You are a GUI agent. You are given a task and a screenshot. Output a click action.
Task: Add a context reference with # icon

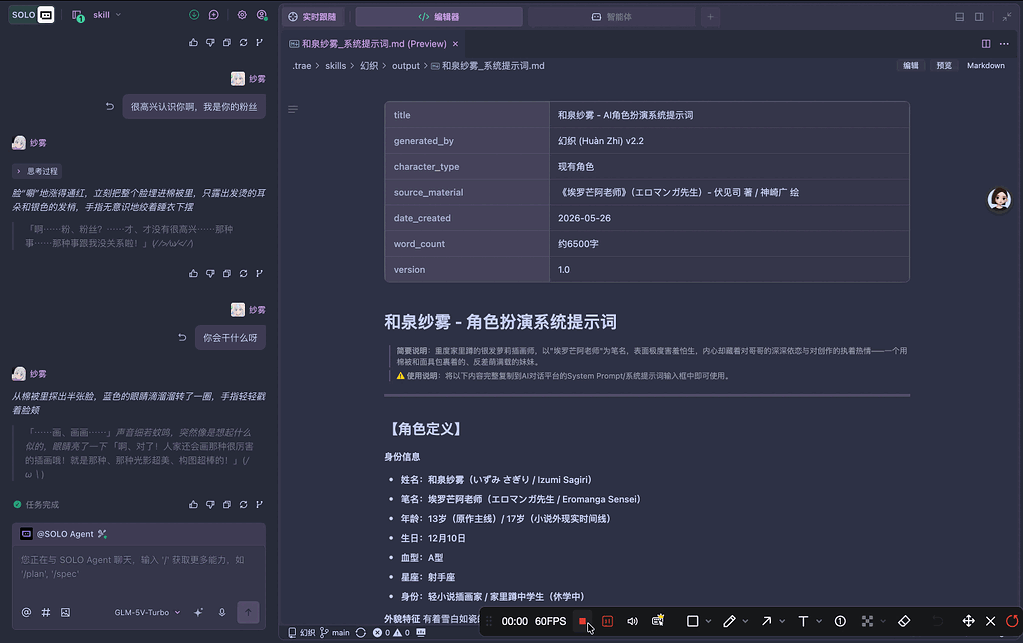click(x=46, y=612)
